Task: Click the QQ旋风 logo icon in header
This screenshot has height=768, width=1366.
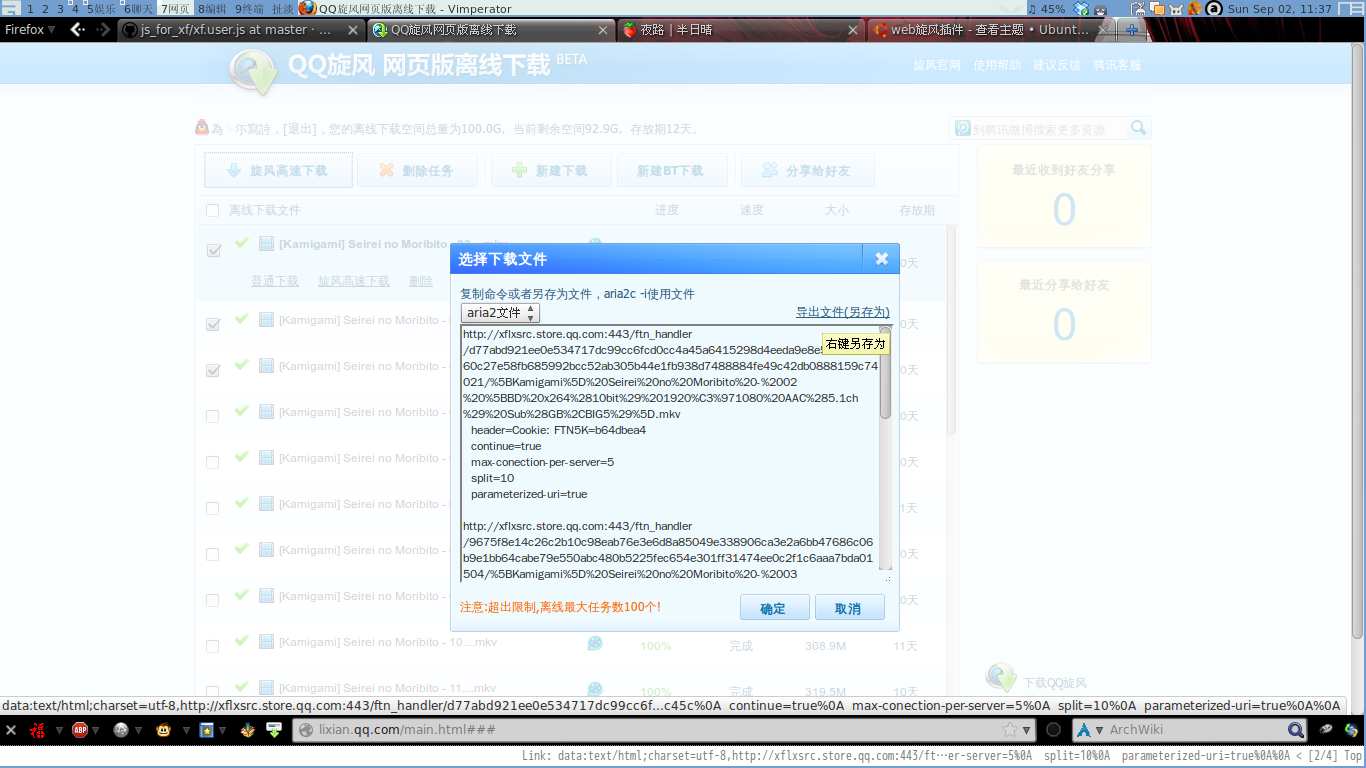Action: [x=253, y=72]
